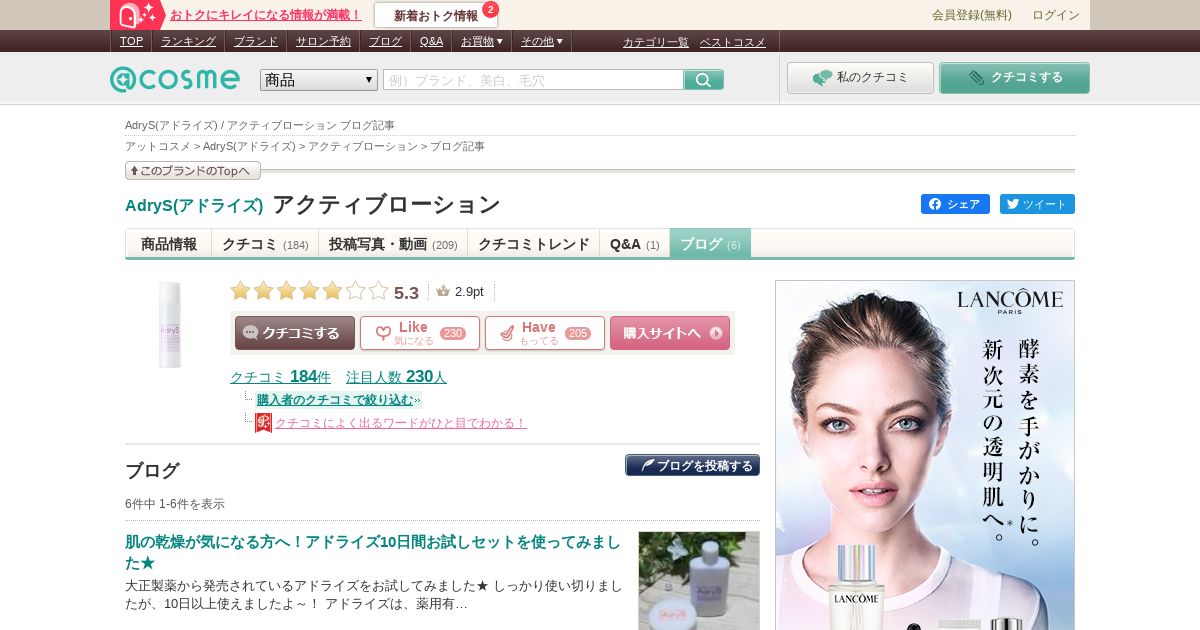Switch to 投稿写真・動画 tab
Screen dimensions: 1200x630
pyautogui.click(x=393, y=244)
